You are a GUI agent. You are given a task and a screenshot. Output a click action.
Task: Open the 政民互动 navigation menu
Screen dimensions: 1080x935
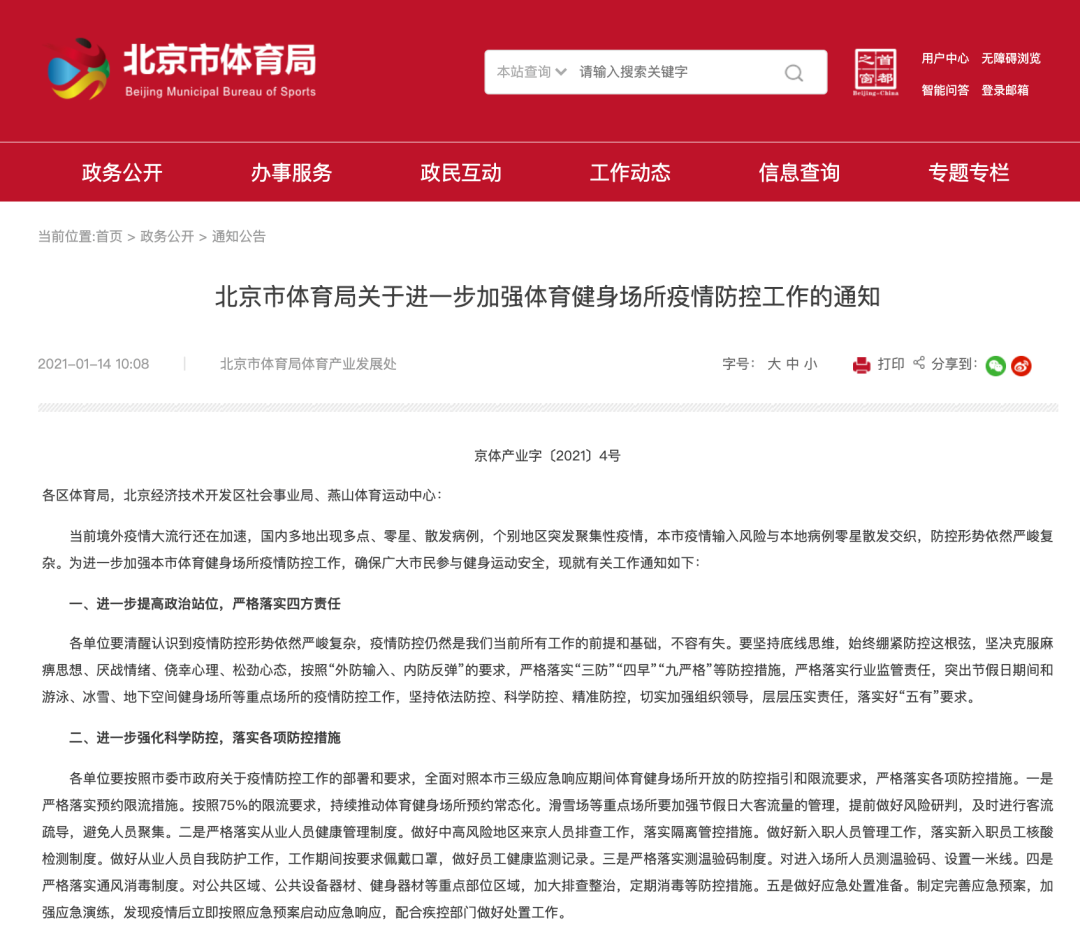point(461,172)
